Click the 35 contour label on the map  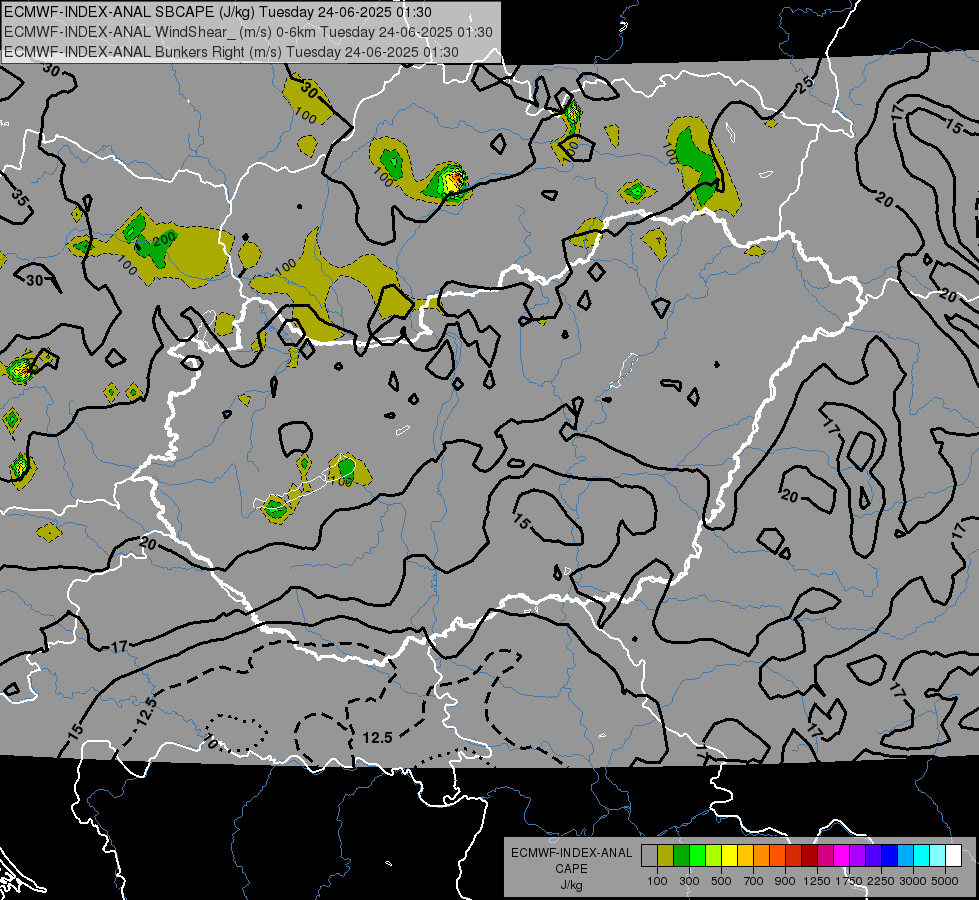pyautogui.click(x=19, y=197)
